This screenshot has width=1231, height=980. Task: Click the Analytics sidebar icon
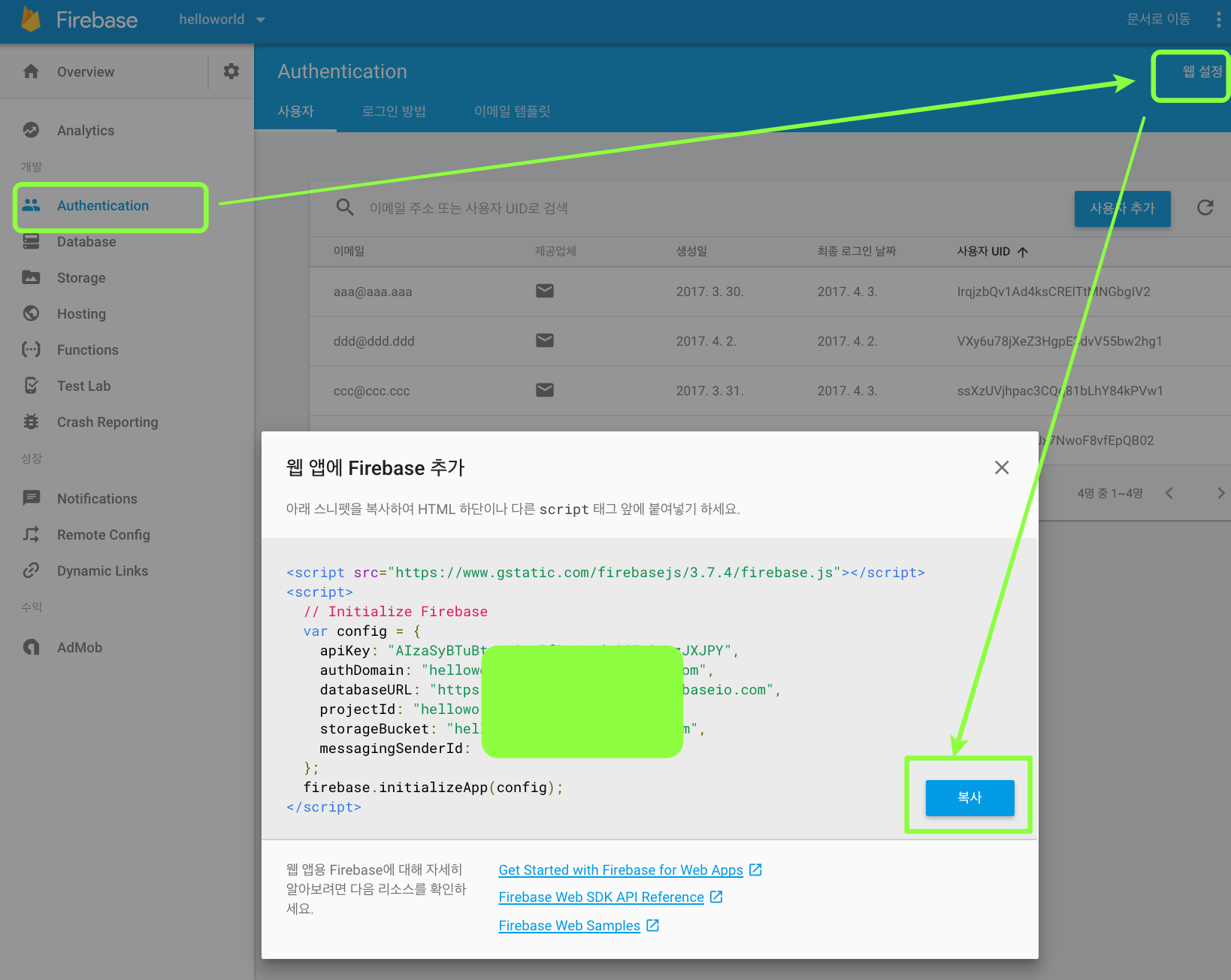pyautogui.click(x=31, y=130)
